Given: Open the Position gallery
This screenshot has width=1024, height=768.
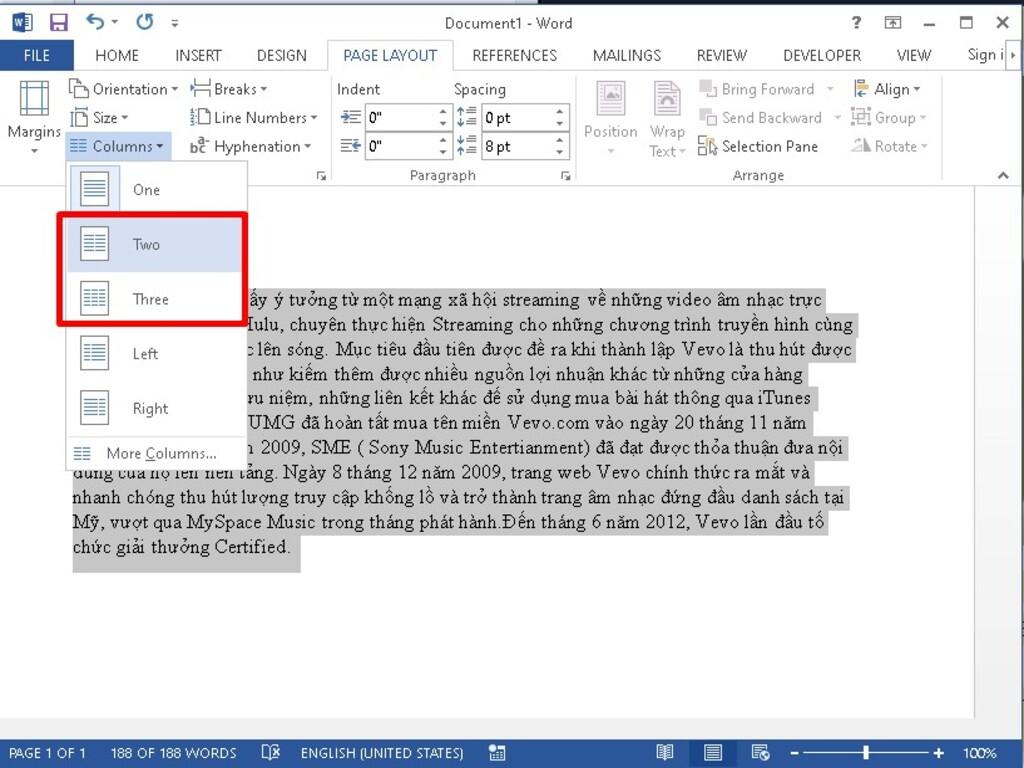Looking at the screenshot, I should pos(610,120).
